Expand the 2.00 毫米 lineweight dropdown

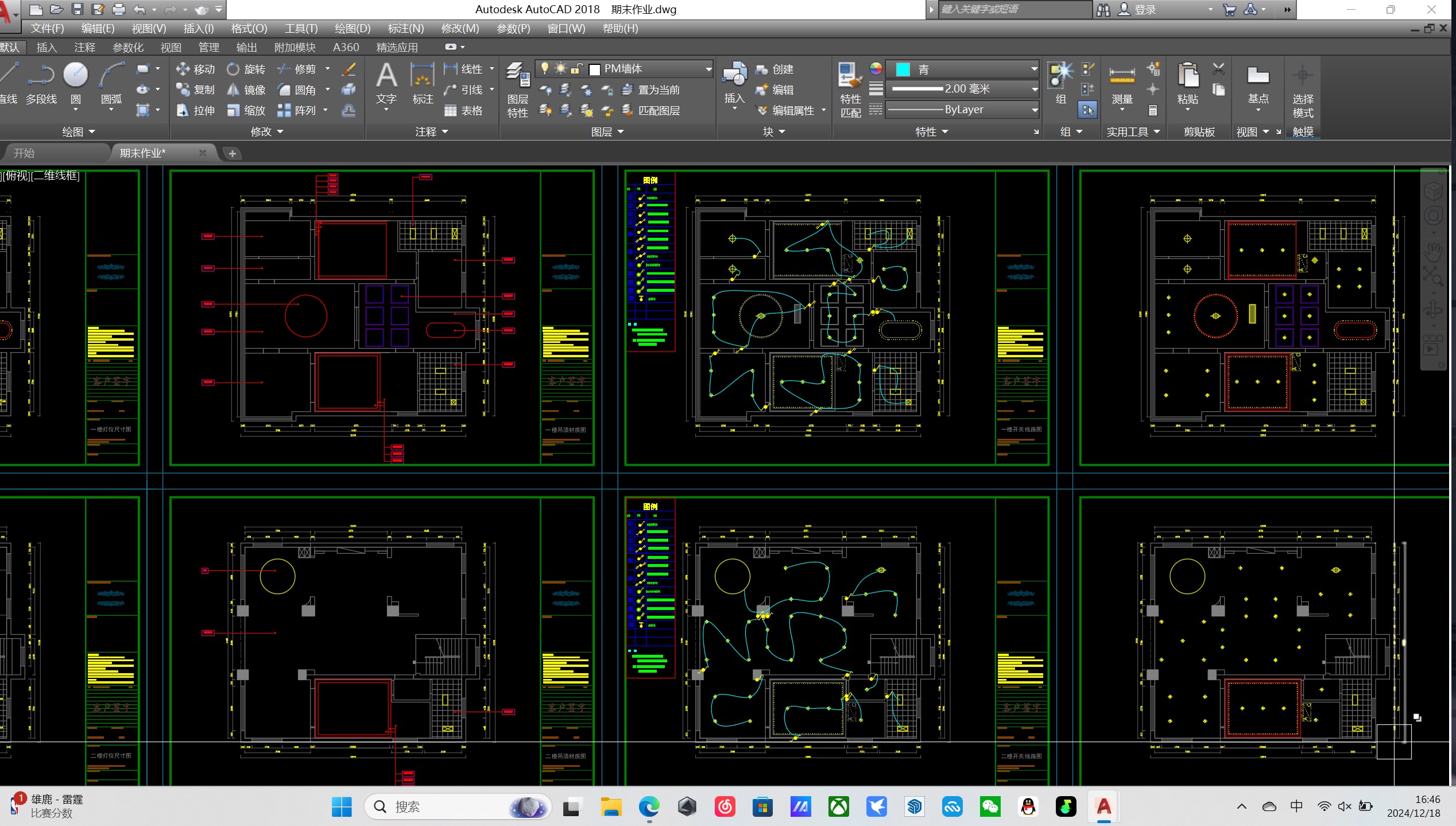point(1034,89)
